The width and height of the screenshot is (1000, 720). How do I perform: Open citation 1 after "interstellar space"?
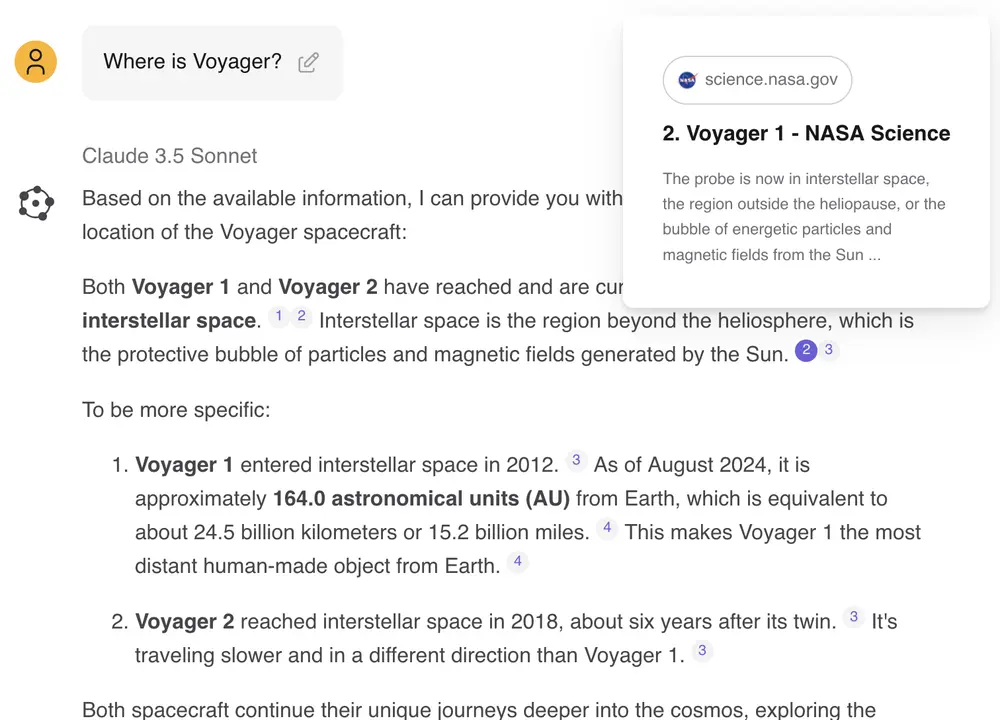pyautogui.click(x=279, y=317)
